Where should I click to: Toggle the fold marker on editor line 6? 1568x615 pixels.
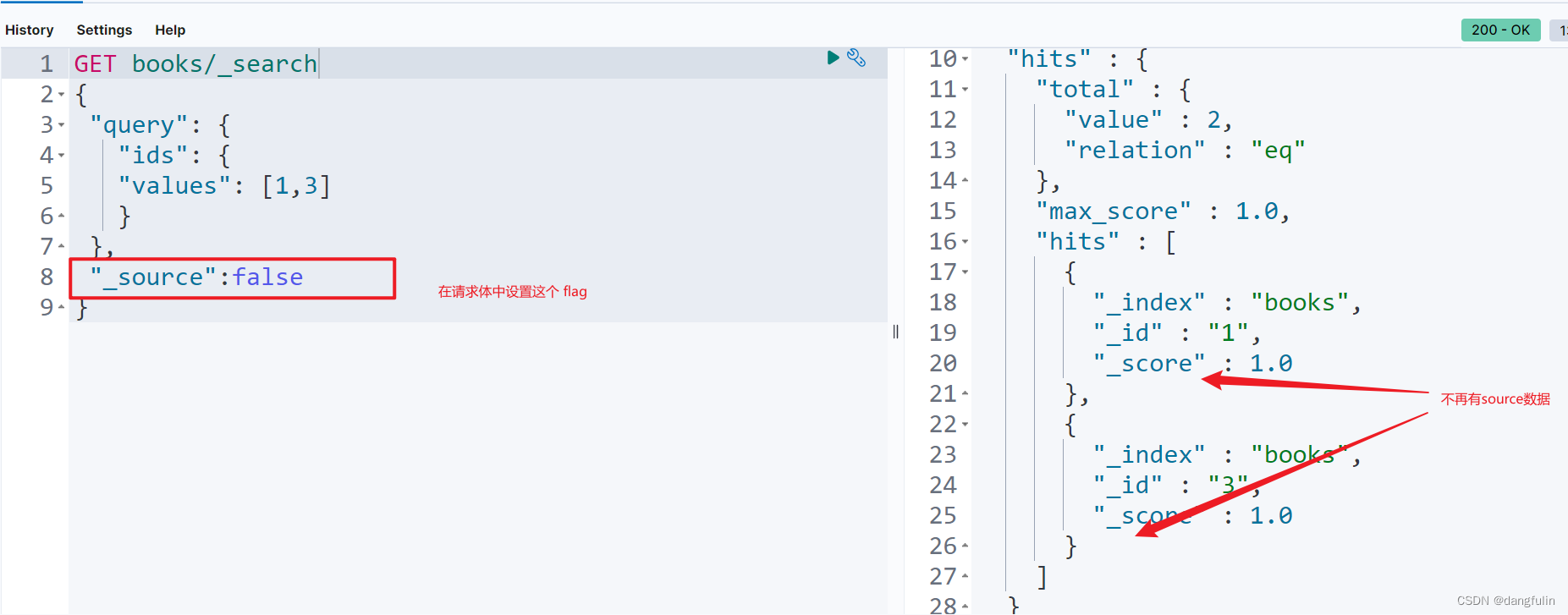[x=61, y=217]
